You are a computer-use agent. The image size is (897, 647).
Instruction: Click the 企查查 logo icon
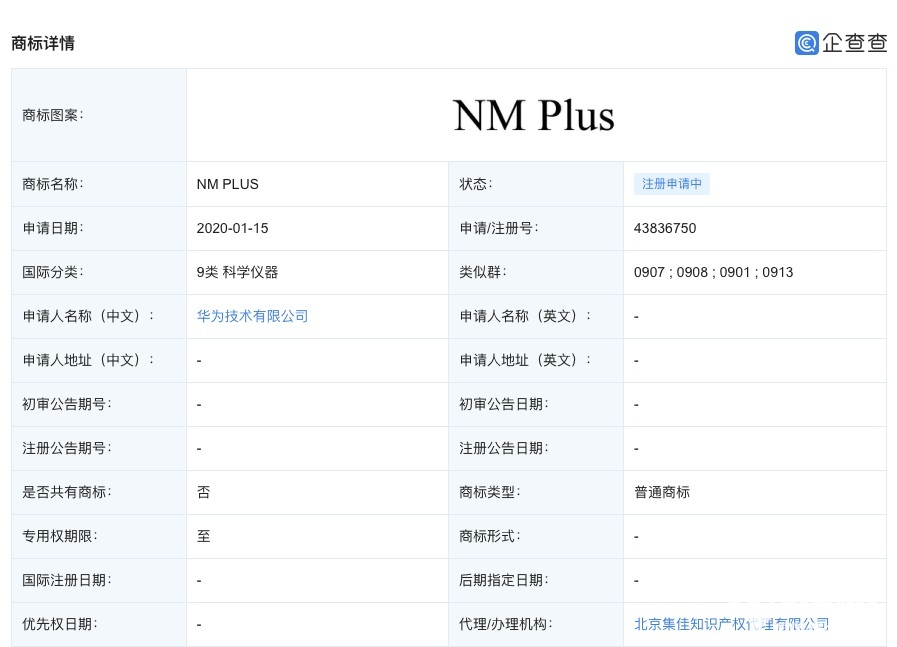(807, 43)
